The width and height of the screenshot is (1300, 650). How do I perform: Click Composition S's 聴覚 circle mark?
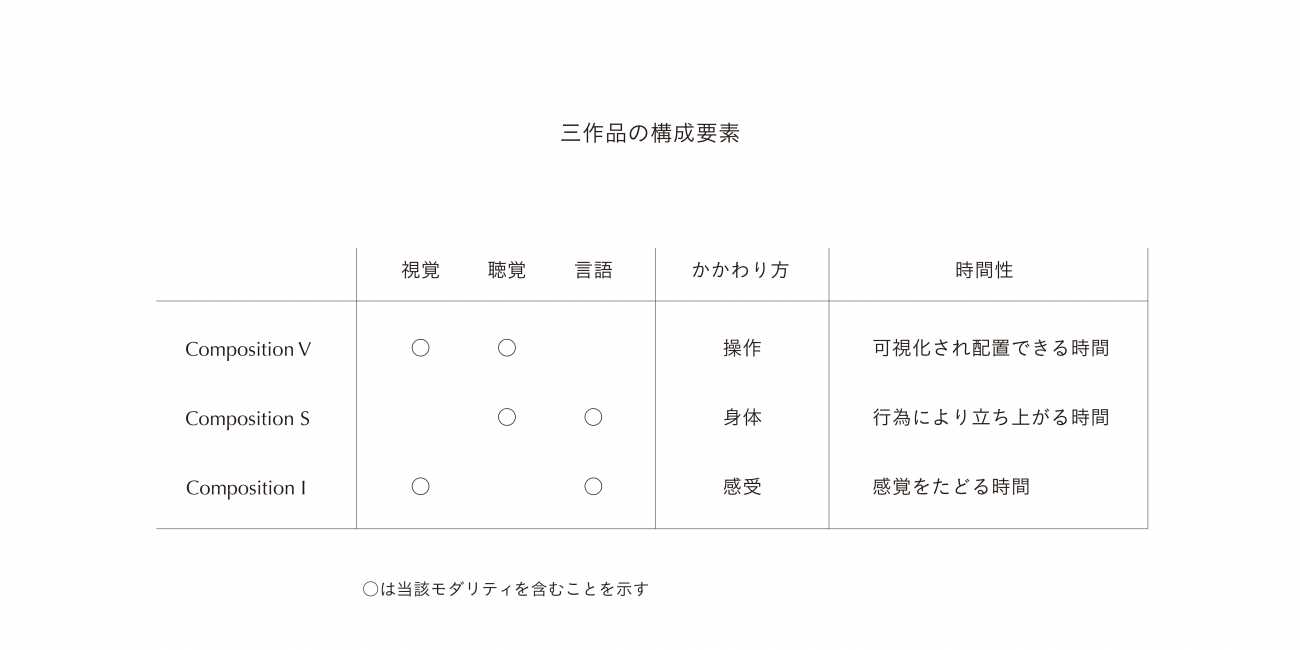[507, 417]
